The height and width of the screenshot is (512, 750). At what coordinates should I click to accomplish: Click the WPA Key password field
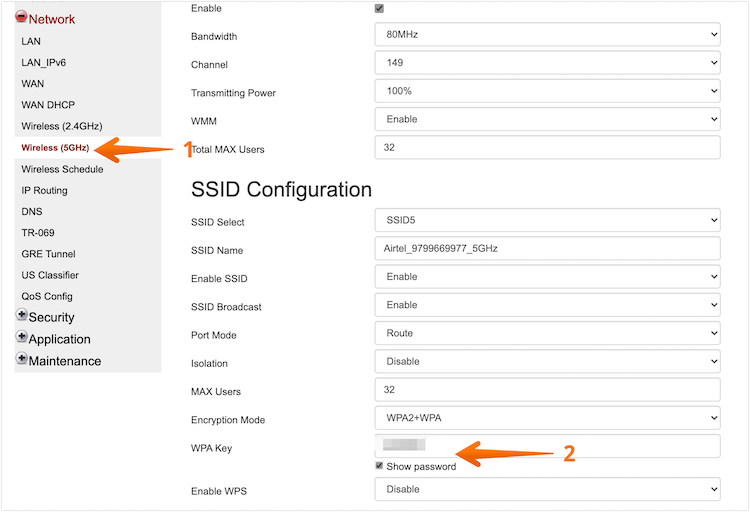[x=547, y=446]
